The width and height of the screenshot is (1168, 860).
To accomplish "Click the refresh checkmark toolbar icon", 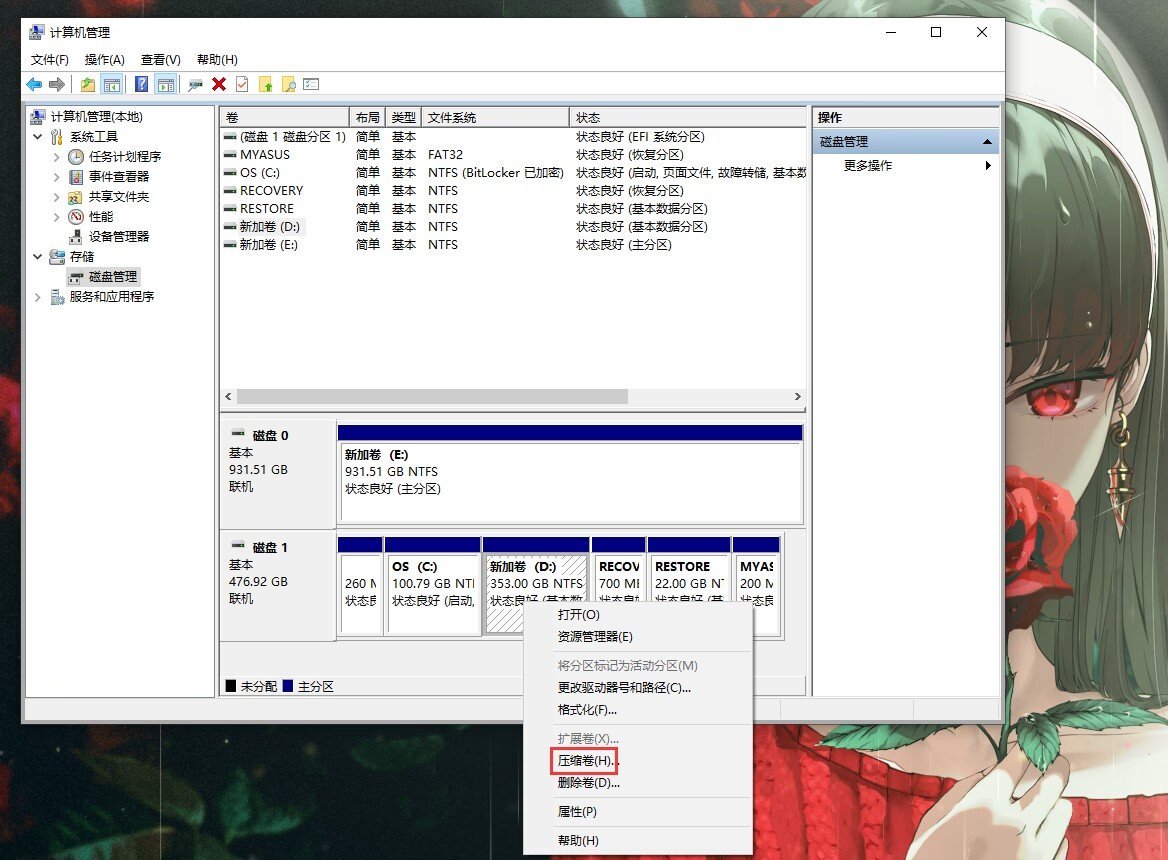I will (242, 84).
